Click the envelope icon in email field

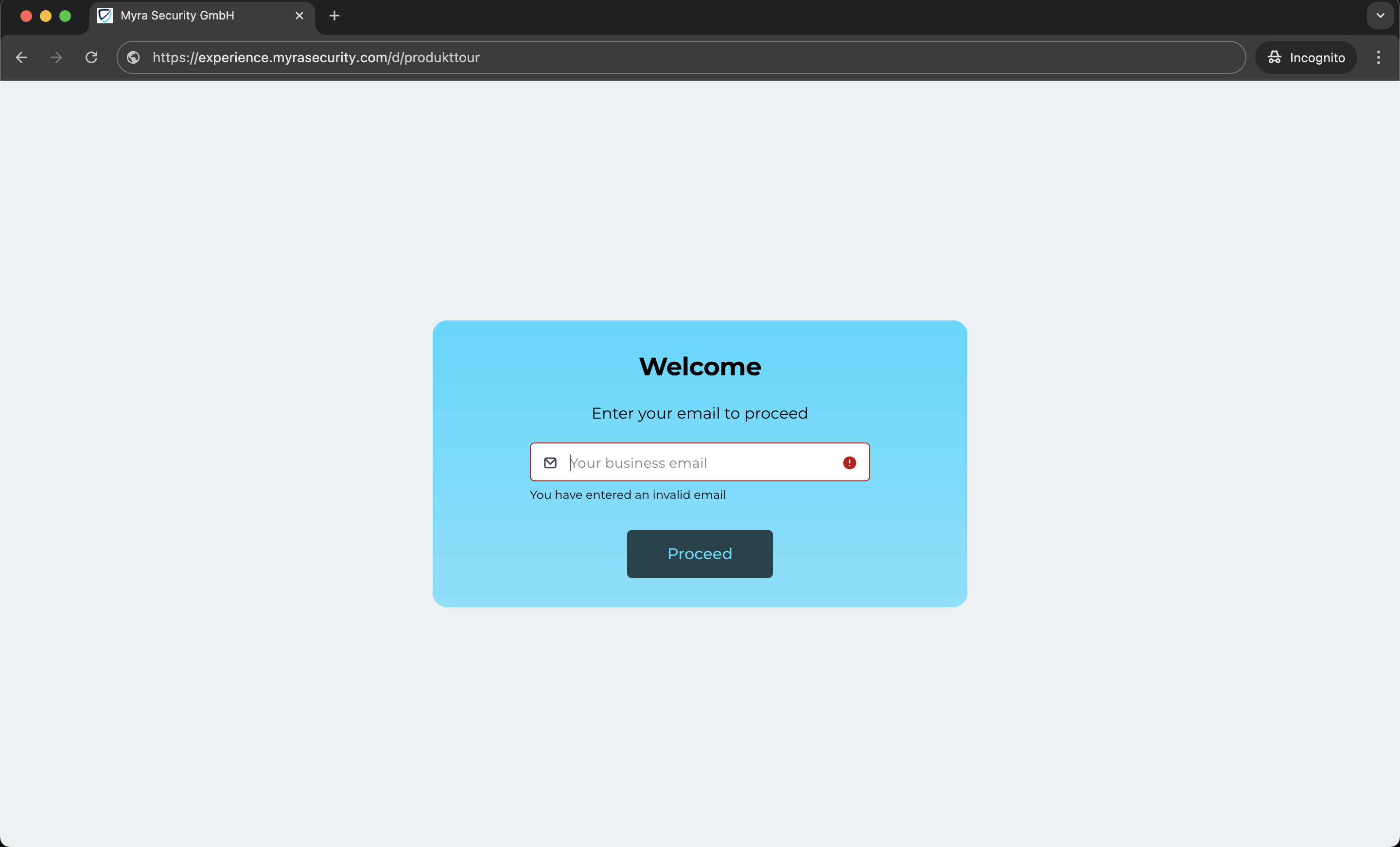[x=550, y=463]
